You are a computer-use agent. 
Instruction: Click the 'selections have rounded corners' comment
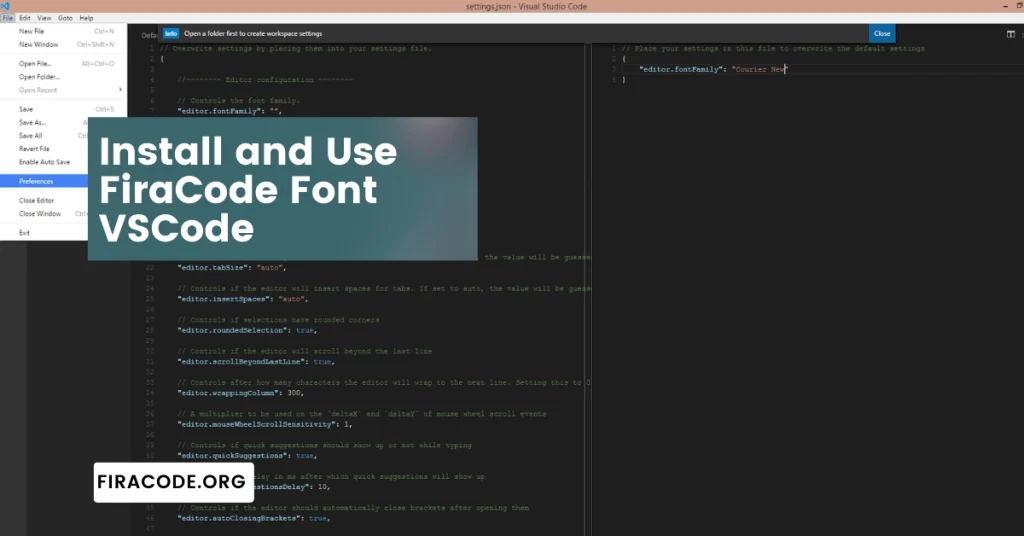point(278,320)
